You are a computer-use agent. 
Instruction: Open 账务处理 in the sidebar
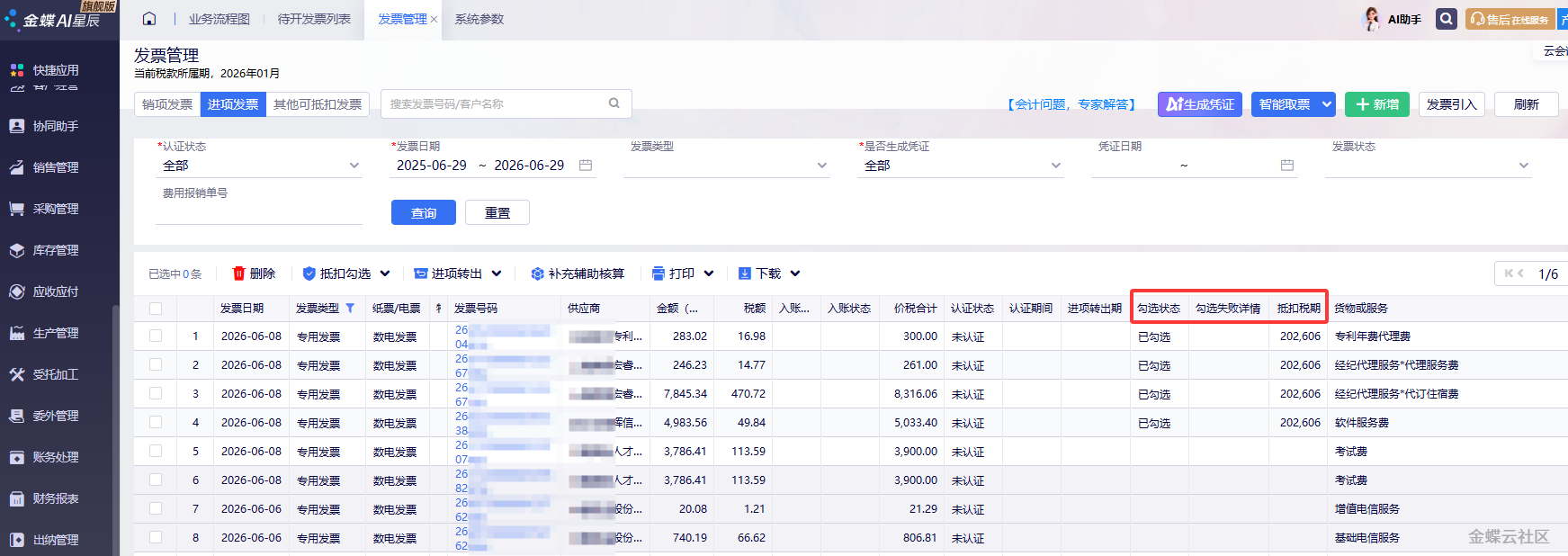56,457
